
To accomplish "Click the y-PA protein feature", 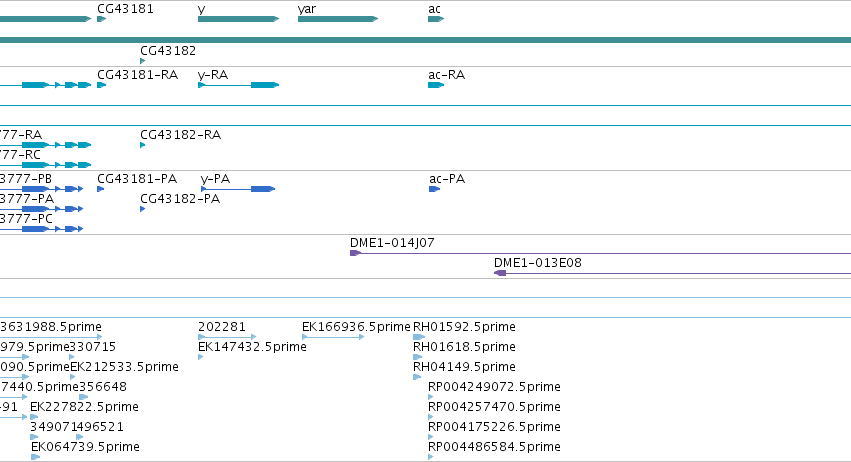I will tap(238, 189).
